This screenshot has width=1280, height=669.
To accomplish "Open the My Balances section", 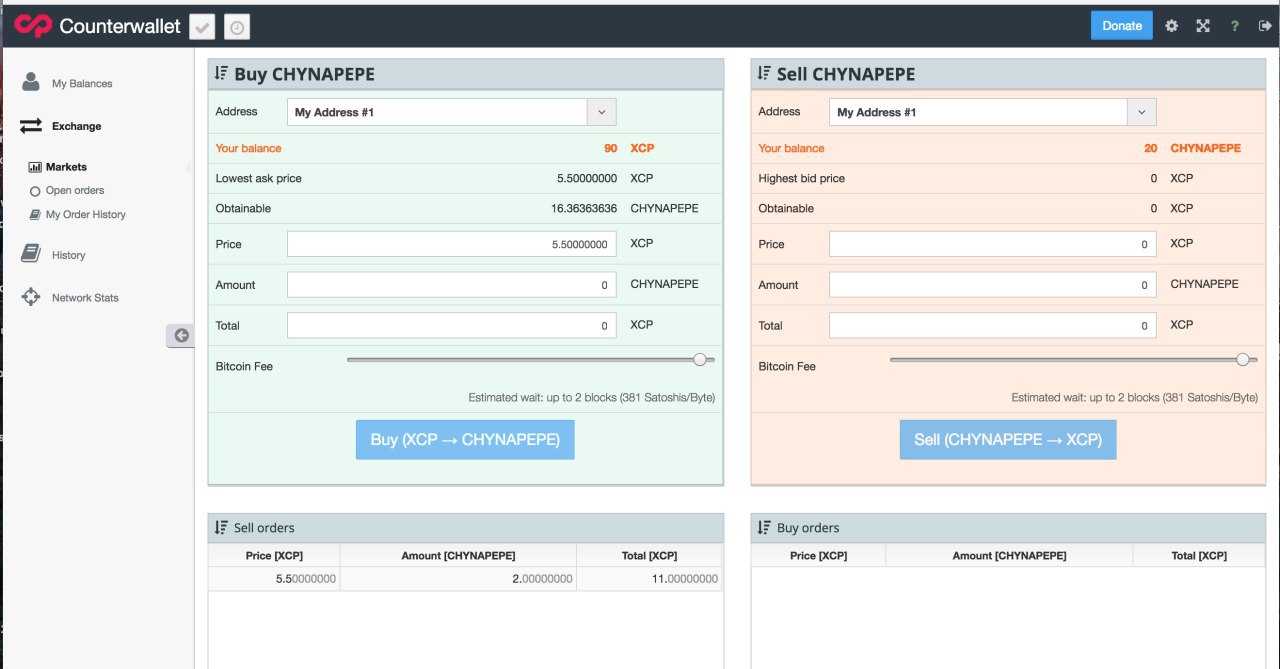I will click(x=82, y=83).
